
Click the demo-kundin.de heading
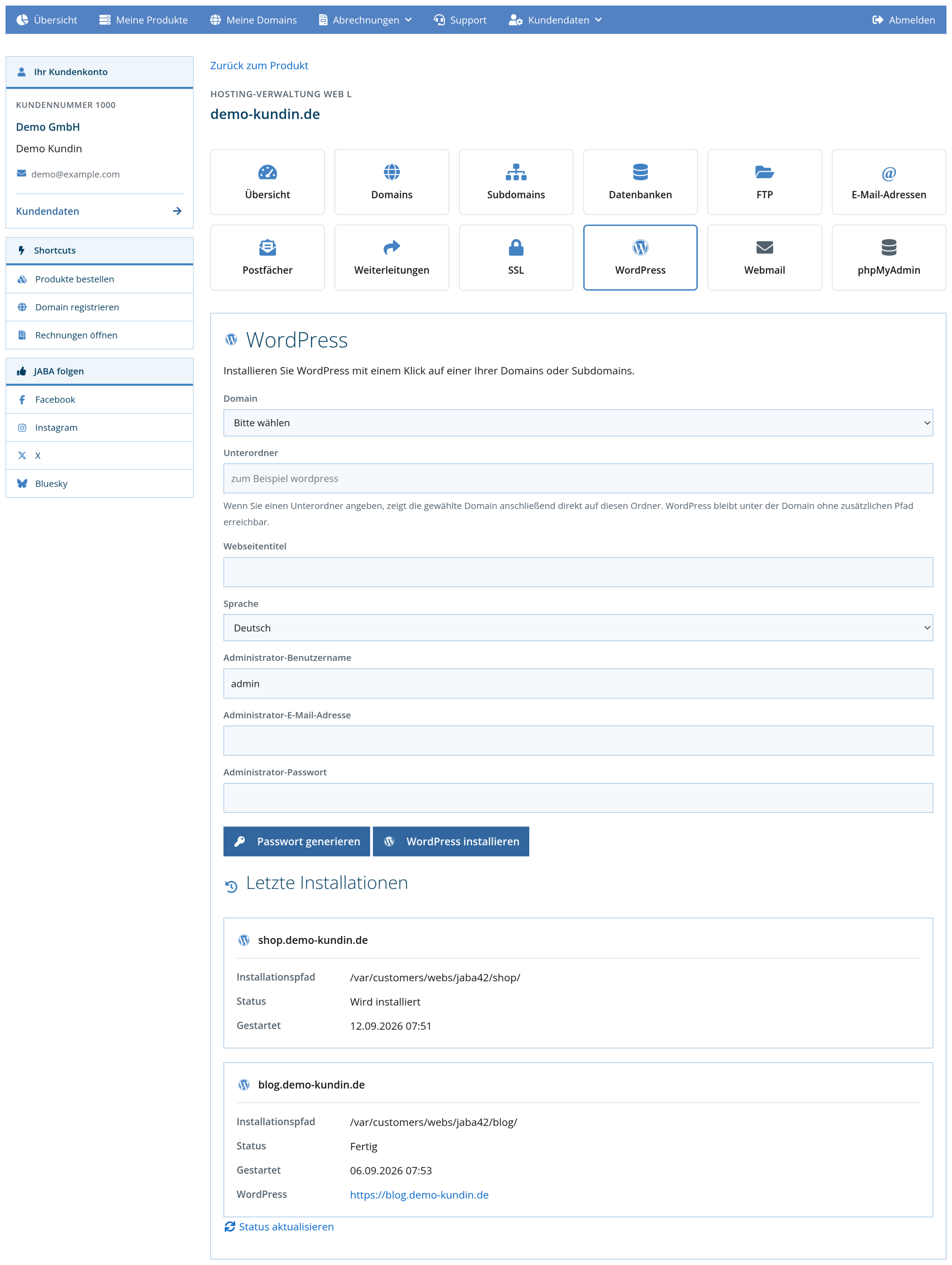tap(265, 114)
